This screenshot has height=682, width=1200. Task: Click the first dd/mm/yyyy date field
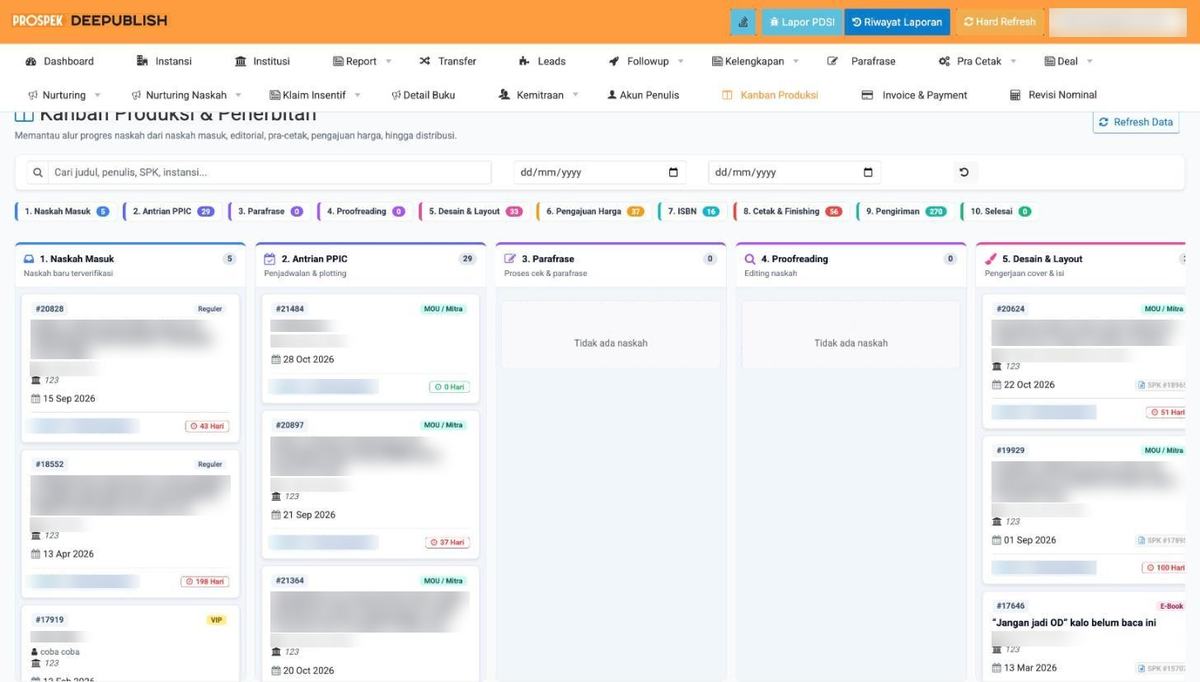coord(600,172)
